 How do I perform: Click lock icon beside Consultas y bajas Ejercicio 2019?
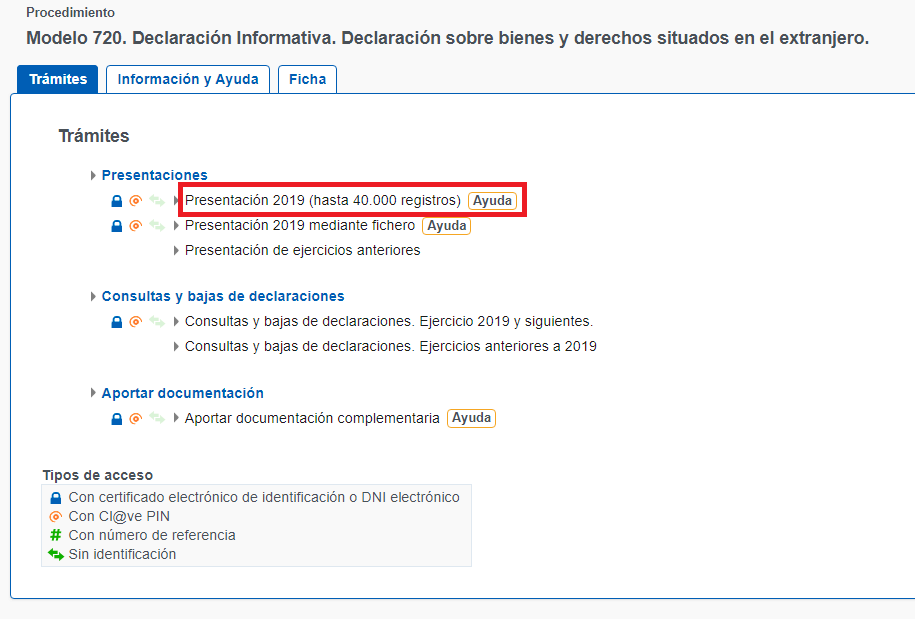coord(117,322)
